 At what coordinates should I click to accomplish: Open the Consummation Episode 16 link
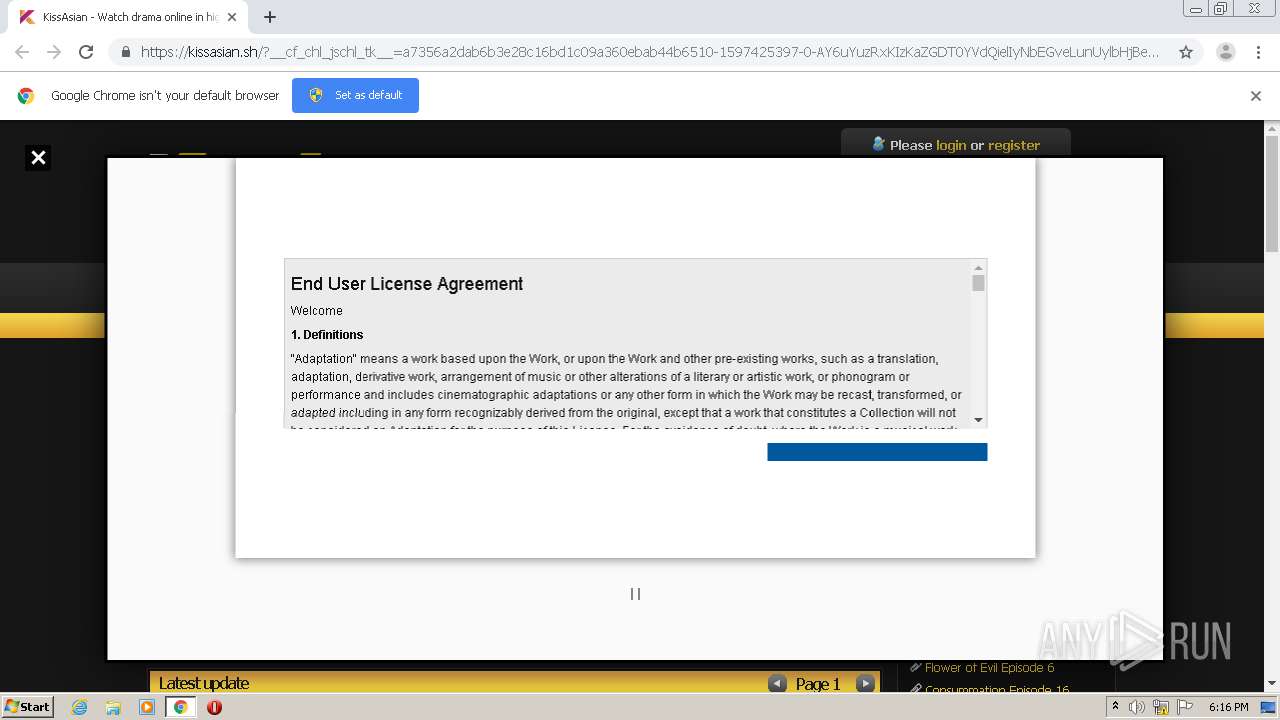(x=997, y=690)
